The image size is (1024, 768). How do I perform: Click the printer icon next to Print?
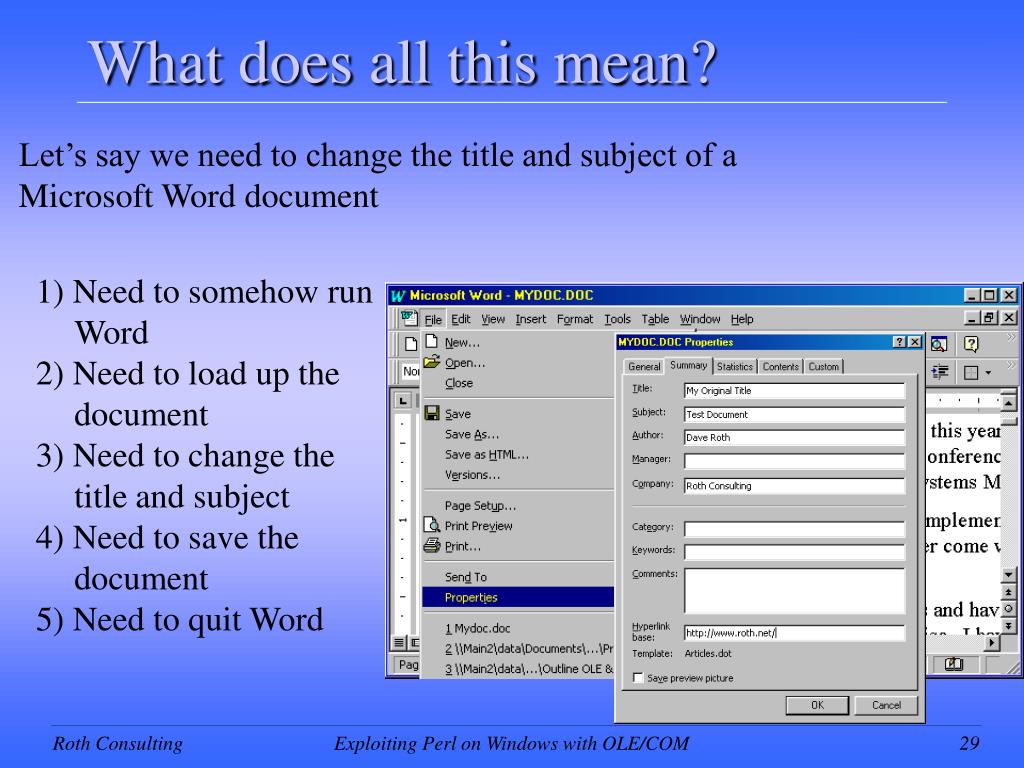(432, 545)
